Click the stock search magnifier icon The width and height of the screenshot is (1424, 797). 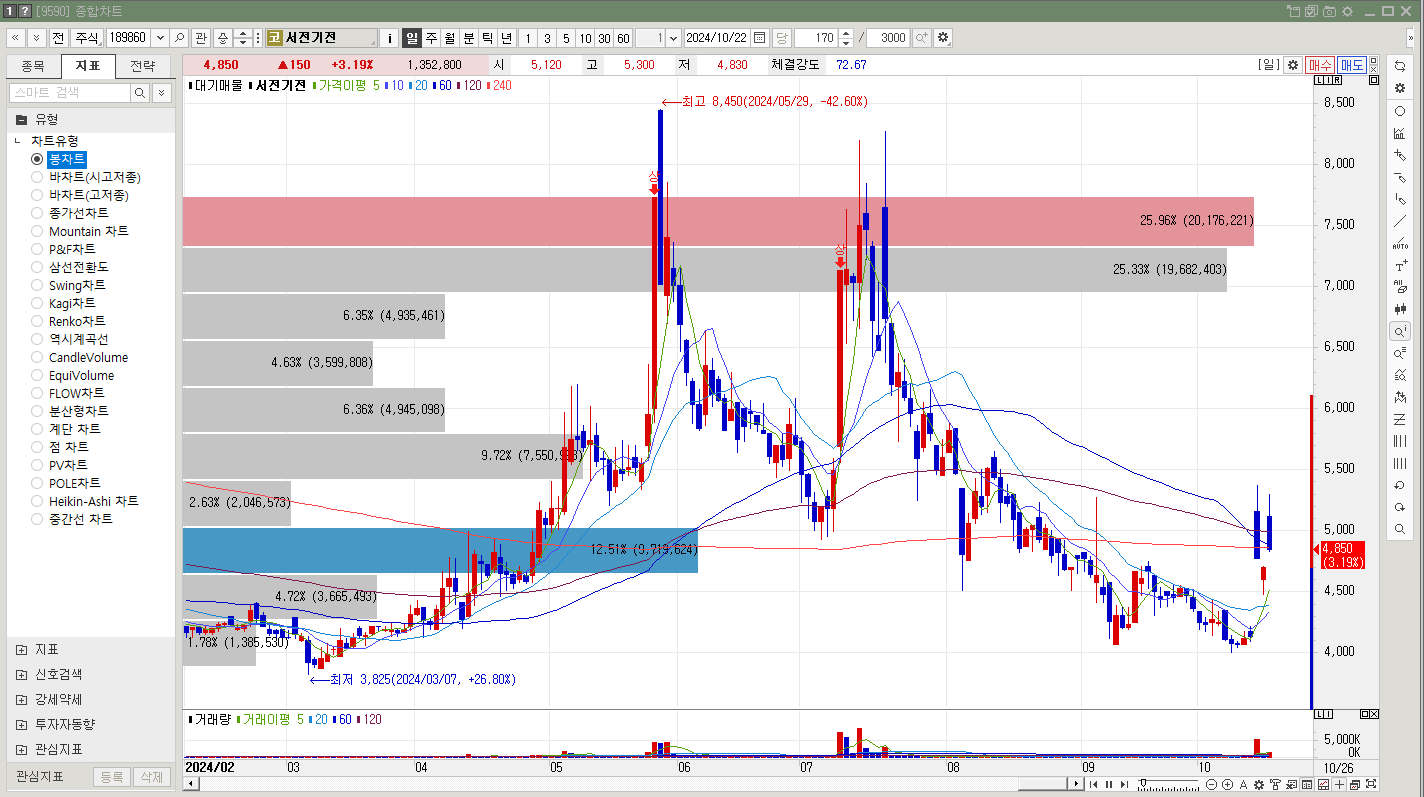(x=179, y=38)
